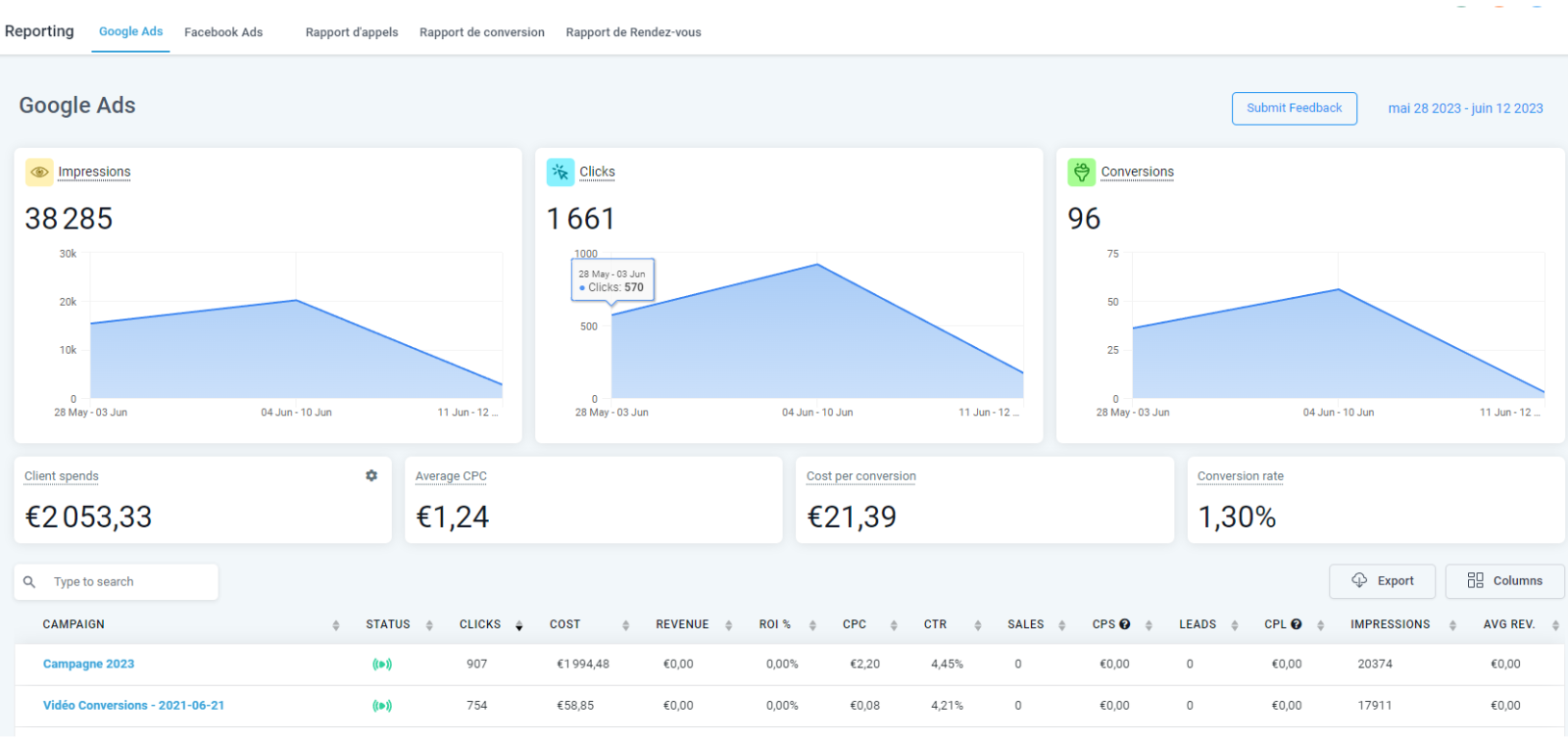Sort table by Clicks column arrow
The image size is (1568, 743).
[x=519, y=625]
